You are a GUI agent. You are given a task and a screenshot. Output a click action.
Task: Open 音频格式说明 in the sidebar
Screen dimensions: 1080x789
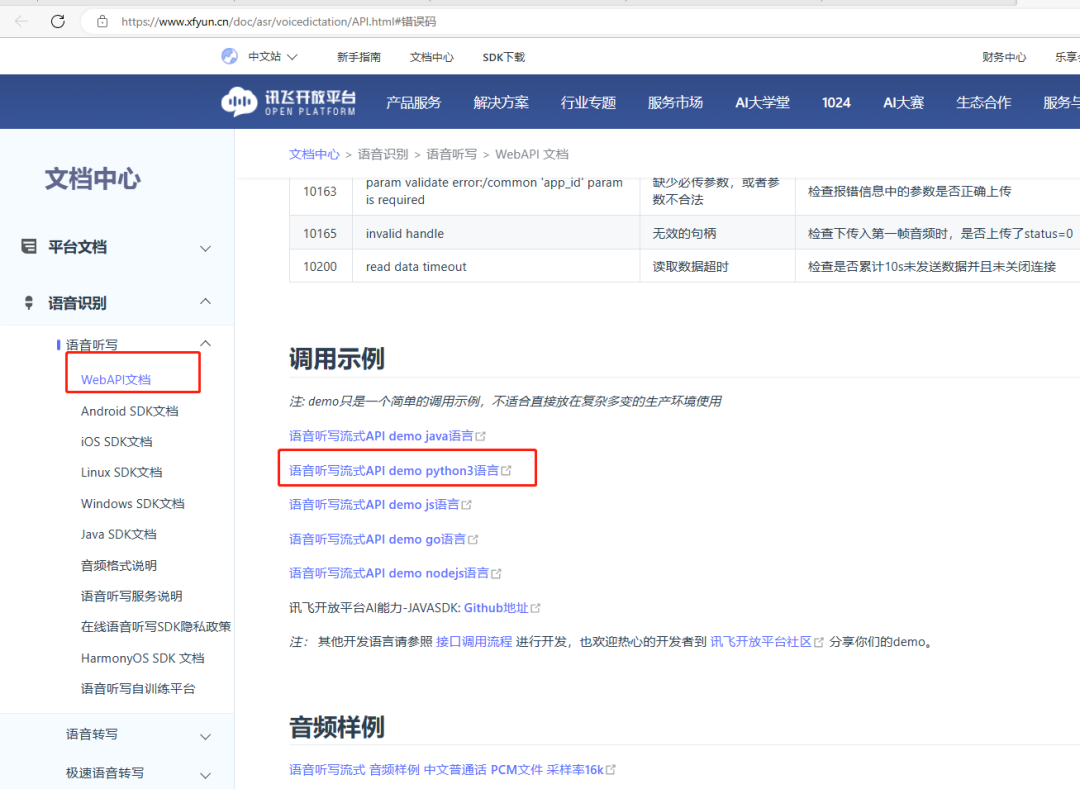click(x=118, y=565)
